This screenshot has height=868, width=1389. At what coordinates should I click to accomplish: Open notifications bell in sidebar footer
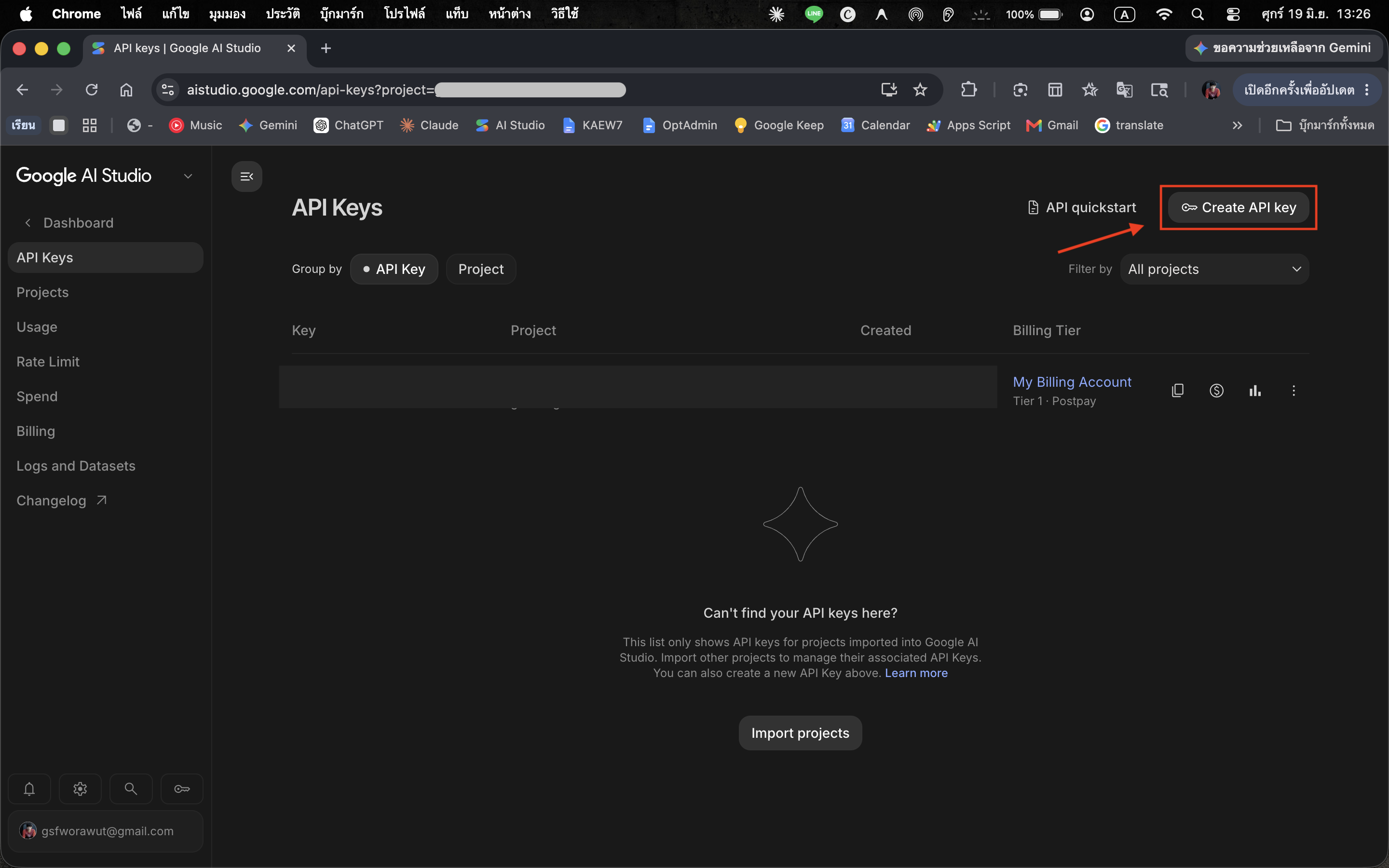(x=29, y=789)
